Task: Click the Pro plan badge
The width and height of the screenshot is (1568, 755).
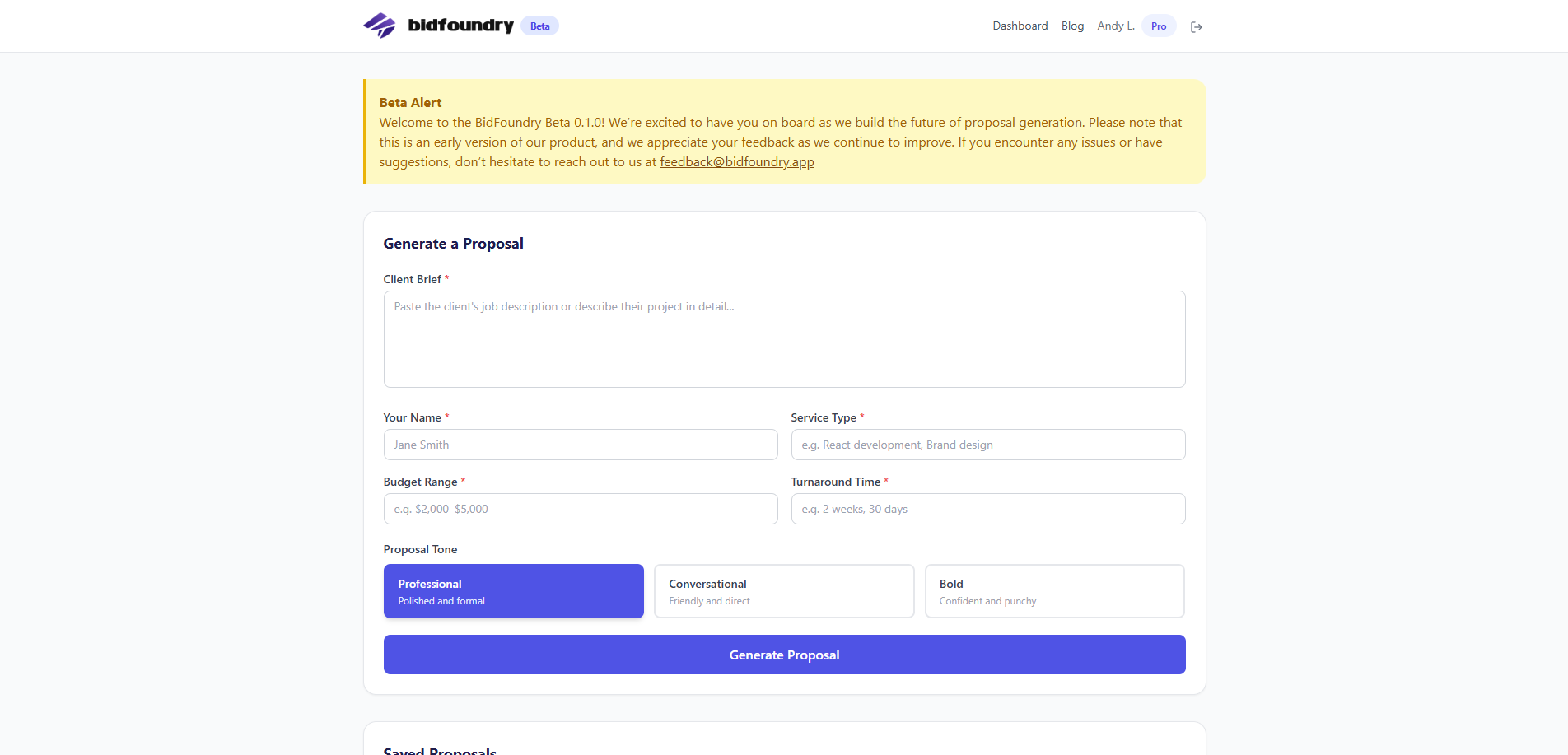Action: tap(1159, 26)
